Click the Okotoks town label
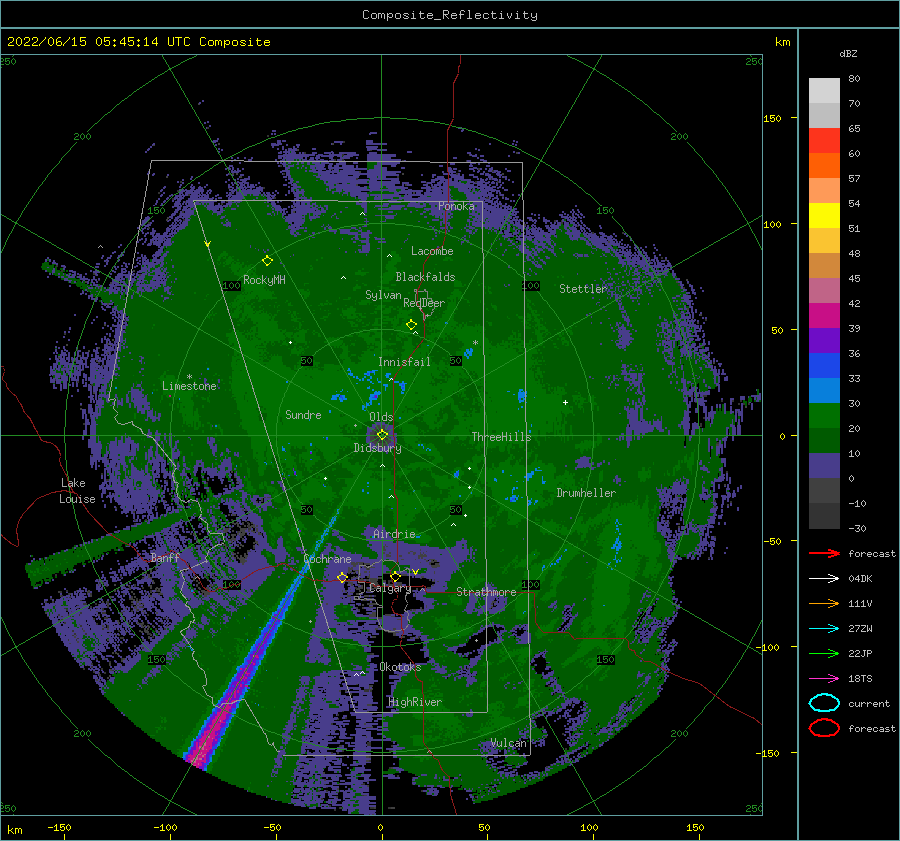 click(x=400, y=667)
